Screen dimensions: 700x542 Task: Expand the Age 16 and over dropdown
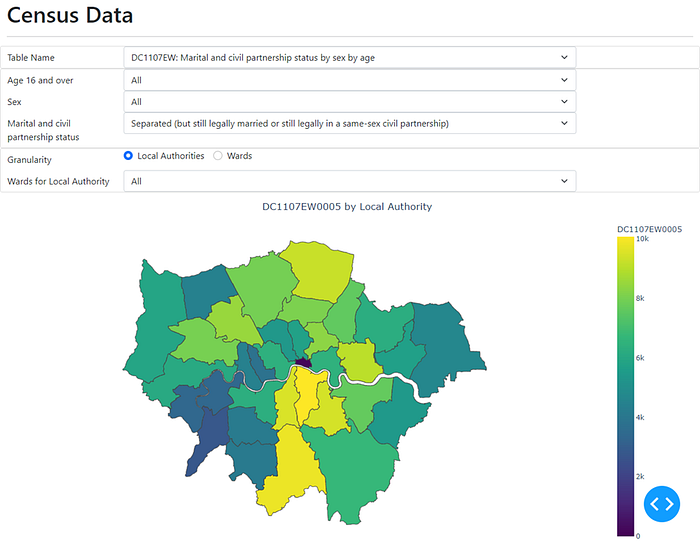(x=349, y=80)
